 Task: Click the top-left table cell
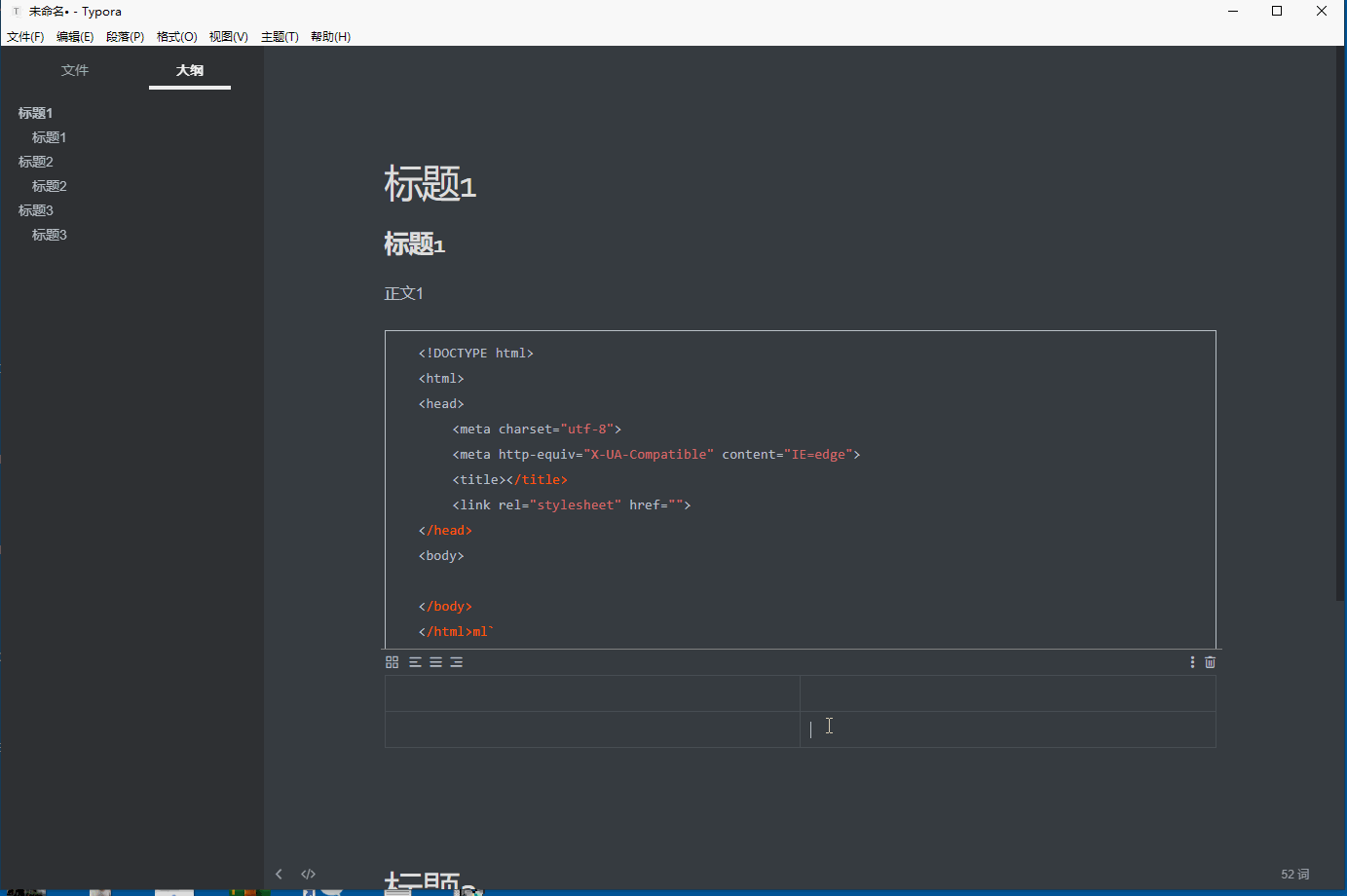pyautogui.click(x=592, y=693)
